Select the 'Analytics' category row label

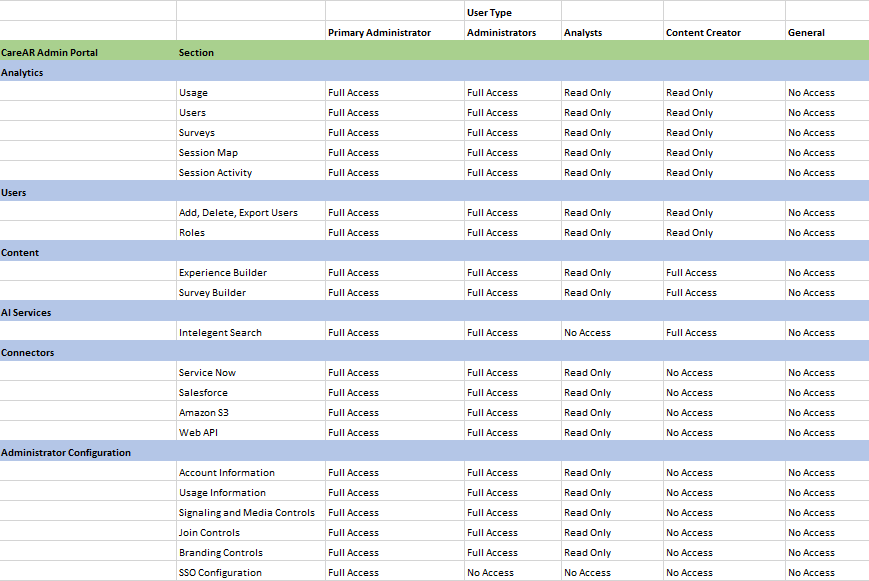tap(22, 73)
